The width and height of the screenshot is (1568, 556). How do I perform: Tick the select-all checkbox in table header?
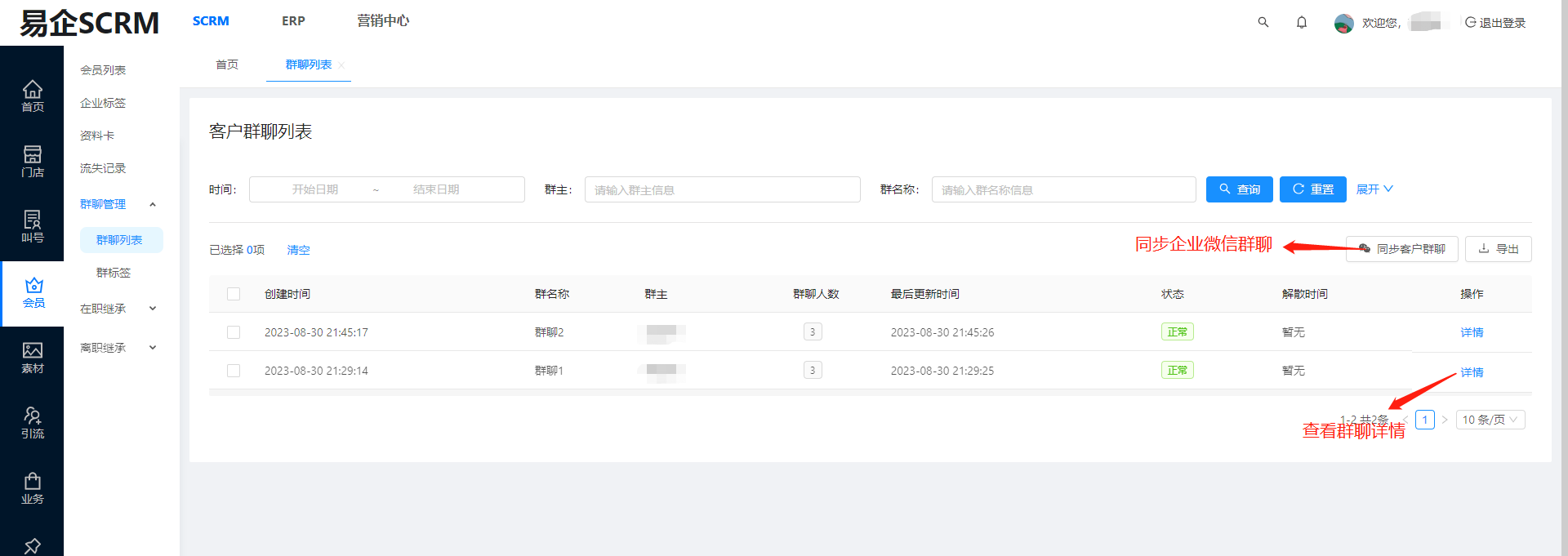[x=234, y=294]
